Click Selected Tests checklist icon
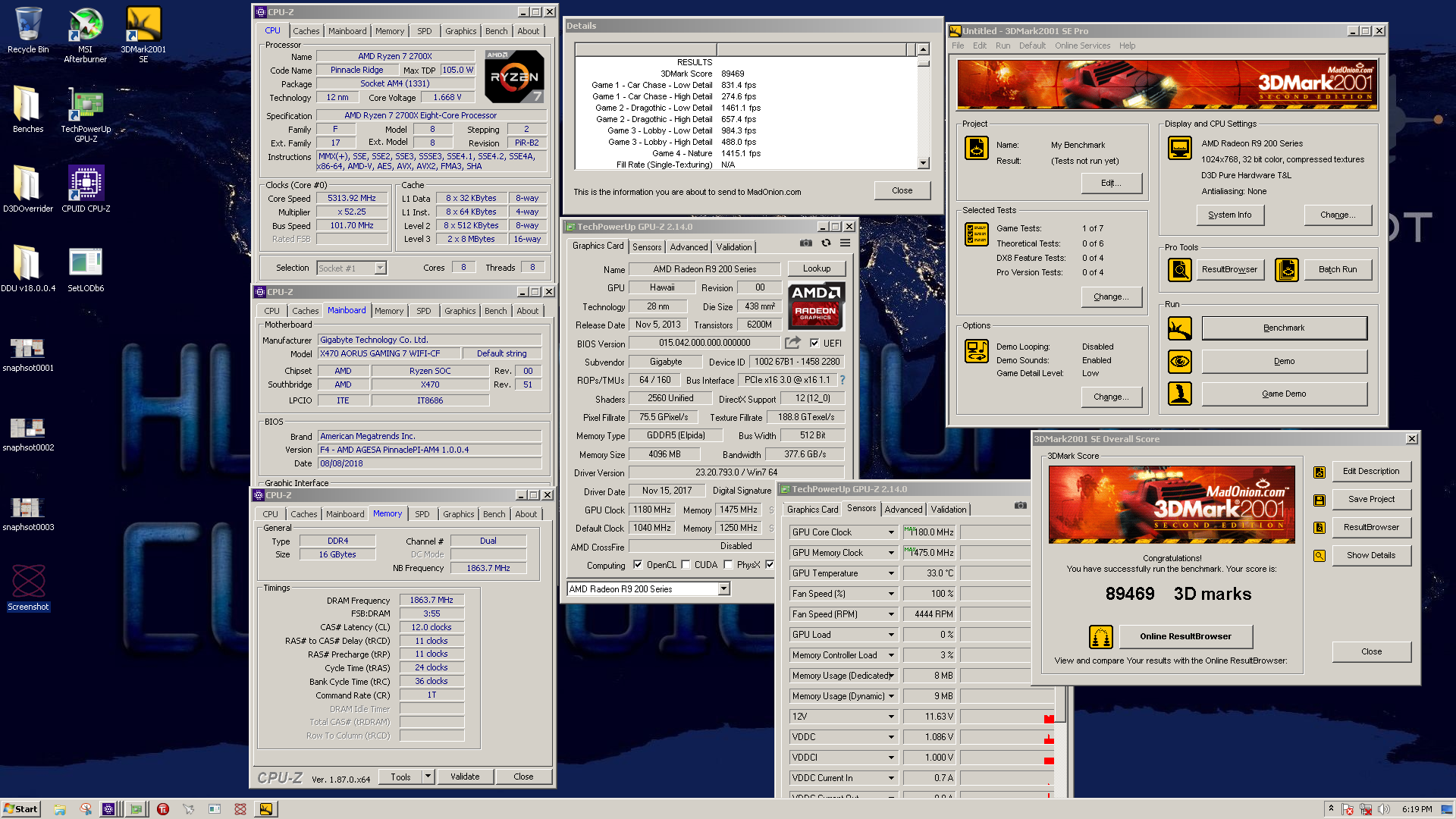Viewport: 1456px width, 819px height. pos(976,234)
